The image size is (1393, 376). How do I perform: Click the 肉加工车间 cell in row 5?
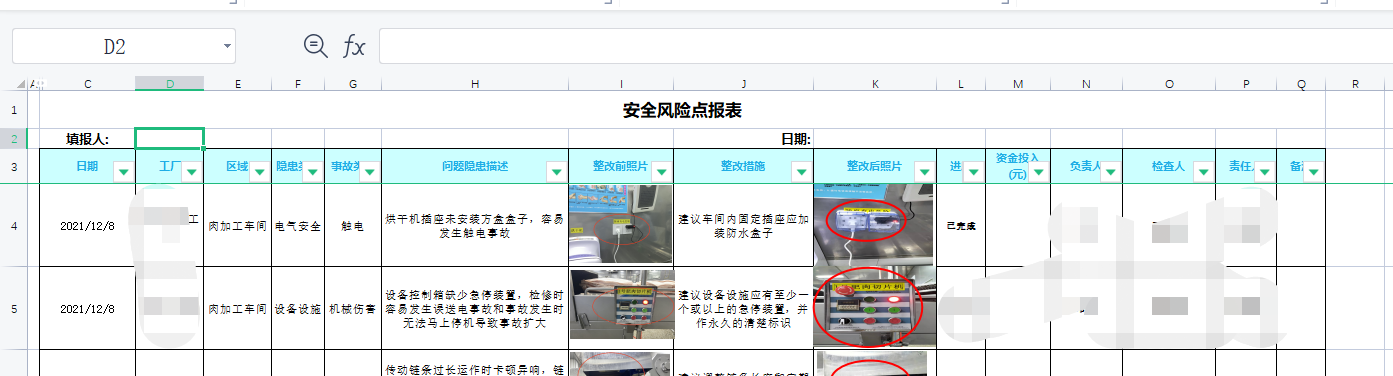click(238, 309)
